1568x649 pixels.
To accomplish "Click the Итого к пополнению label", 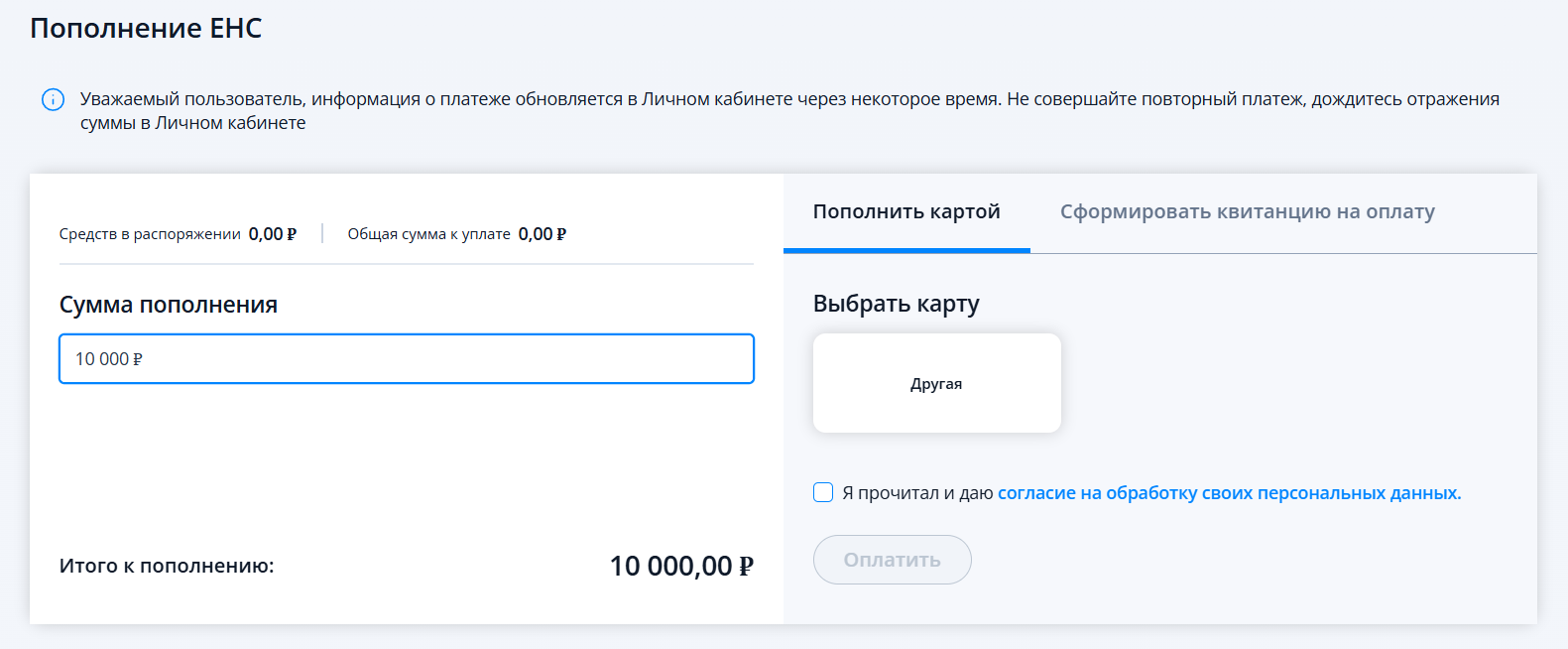I will [x=167, y=566].
